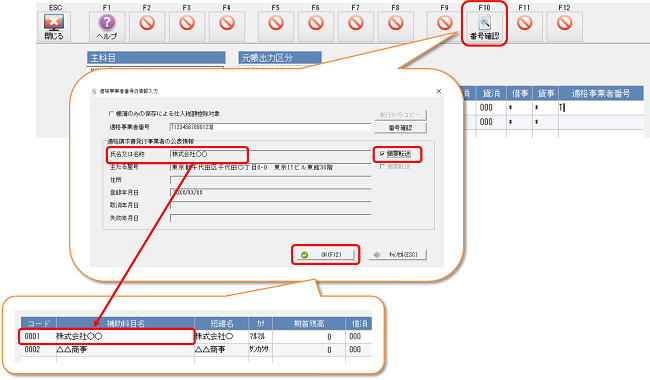Check the 帳簿のみの保存による仕入税額控除対象 checkbox
This screenshot has width=650, height=380.
pyautogui.click(x=111, y=114)
